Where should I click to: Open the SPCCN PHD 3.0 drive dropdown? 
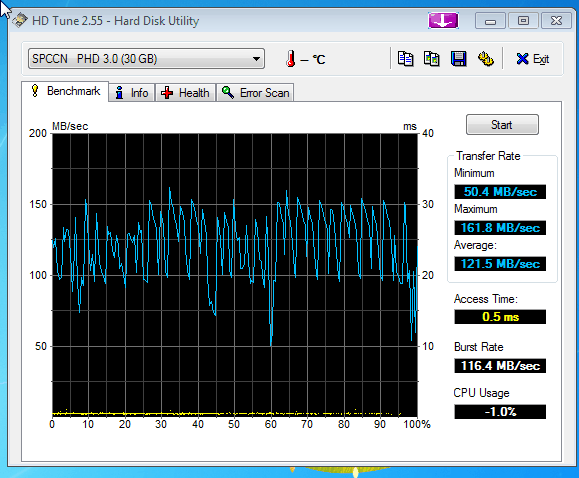146,58
